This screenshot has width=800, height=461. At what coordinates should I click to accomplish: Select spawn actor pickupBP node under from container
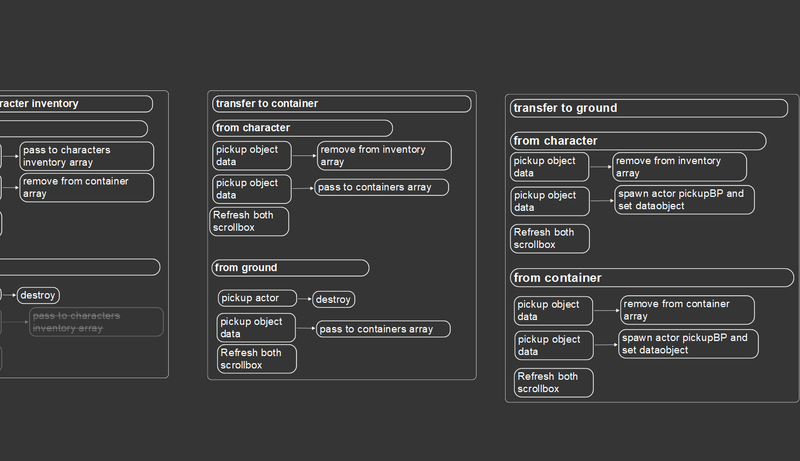point(688,344)
